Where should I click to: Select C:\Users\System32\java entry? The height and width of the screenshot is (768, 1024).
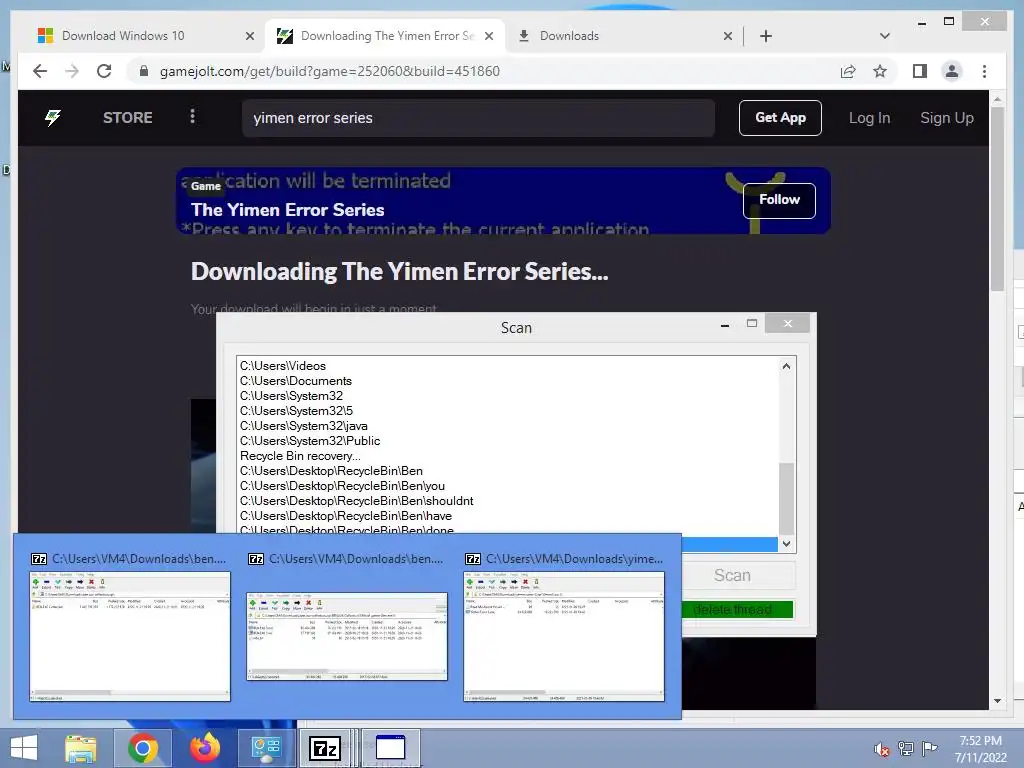coord(304,426)
